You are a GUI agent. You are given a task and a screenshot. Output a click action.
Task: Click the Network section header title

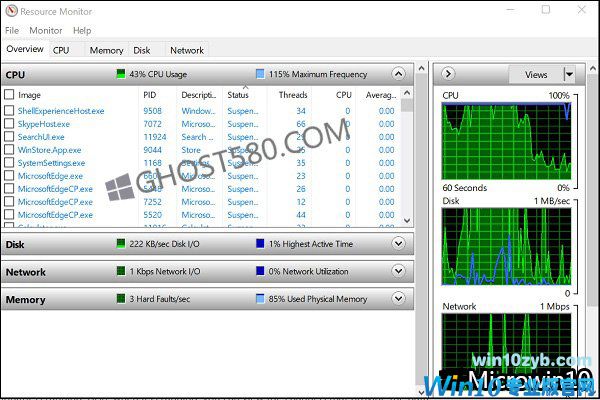click(26, 272)
